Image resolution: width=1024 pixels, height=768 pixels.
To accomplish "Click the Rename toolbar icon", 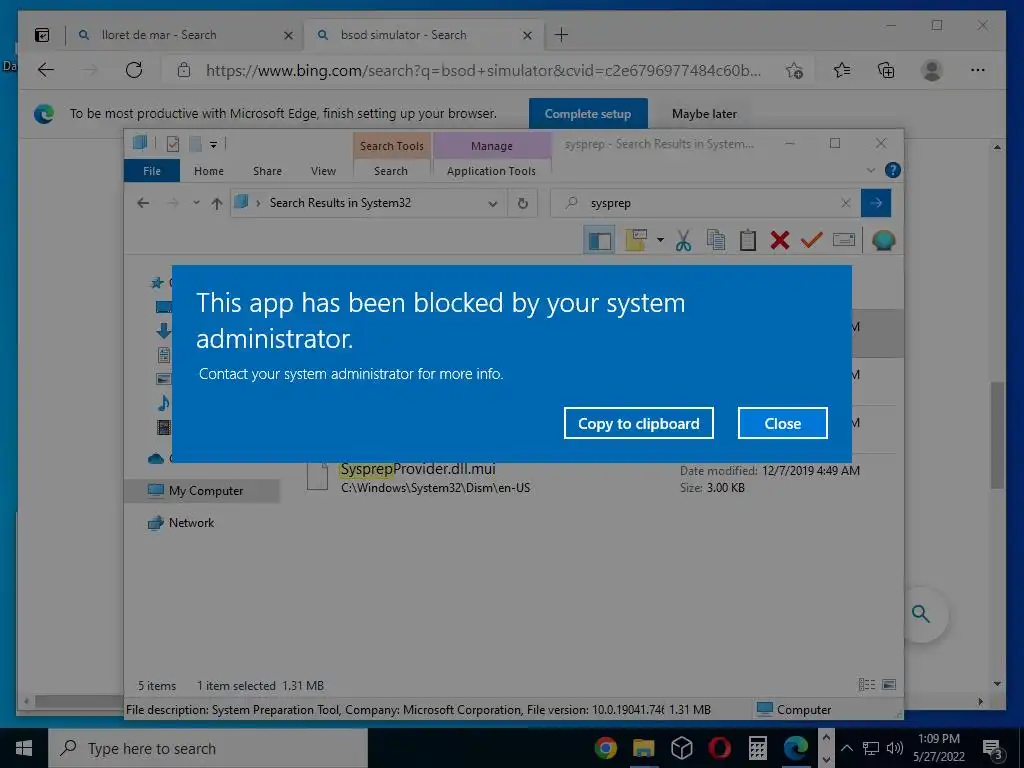I will [x=844, y=240].
